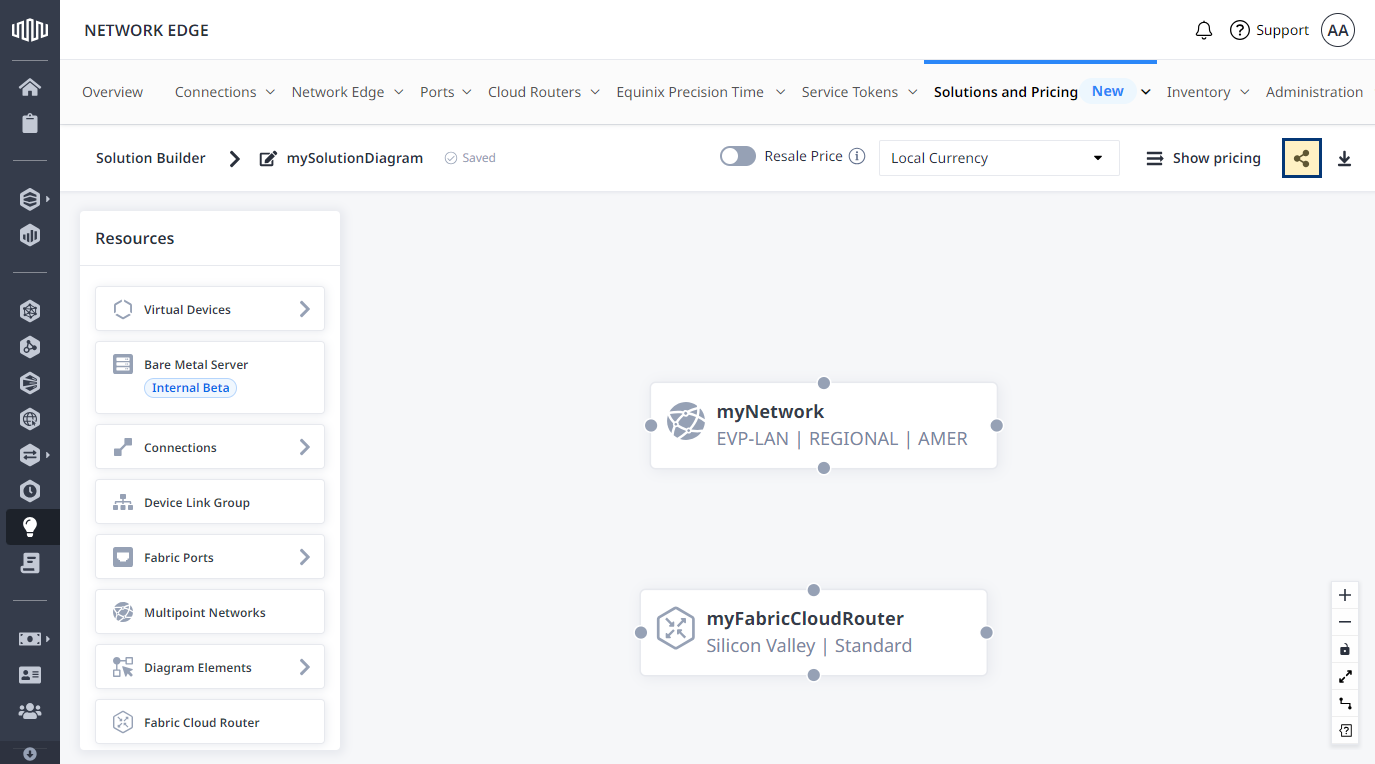The height and width of the screenshot is (764, 1375).
Task: Click the connector routing icon
Action: point(1345,704)
